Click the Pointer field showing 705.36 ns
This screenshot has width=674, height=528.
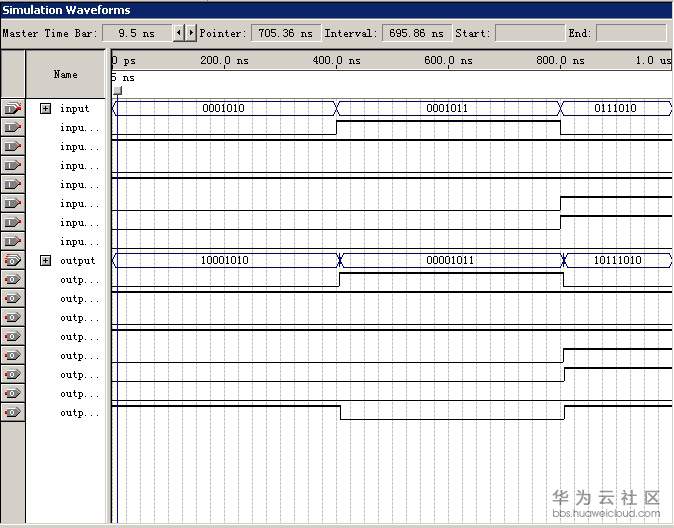(x=285, y=33)
